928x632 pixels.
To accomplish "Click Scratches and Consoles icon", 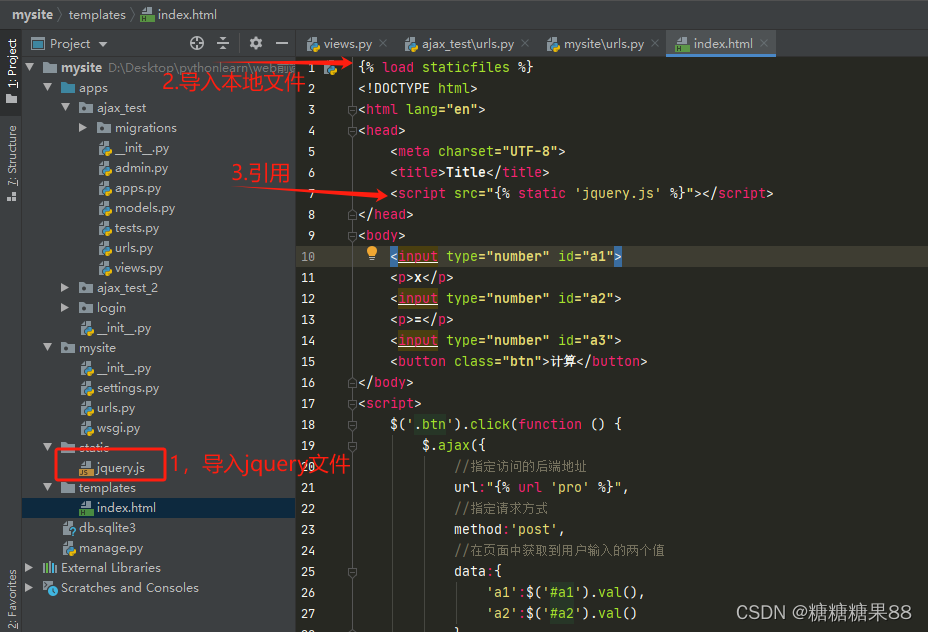I will point(50,588).
